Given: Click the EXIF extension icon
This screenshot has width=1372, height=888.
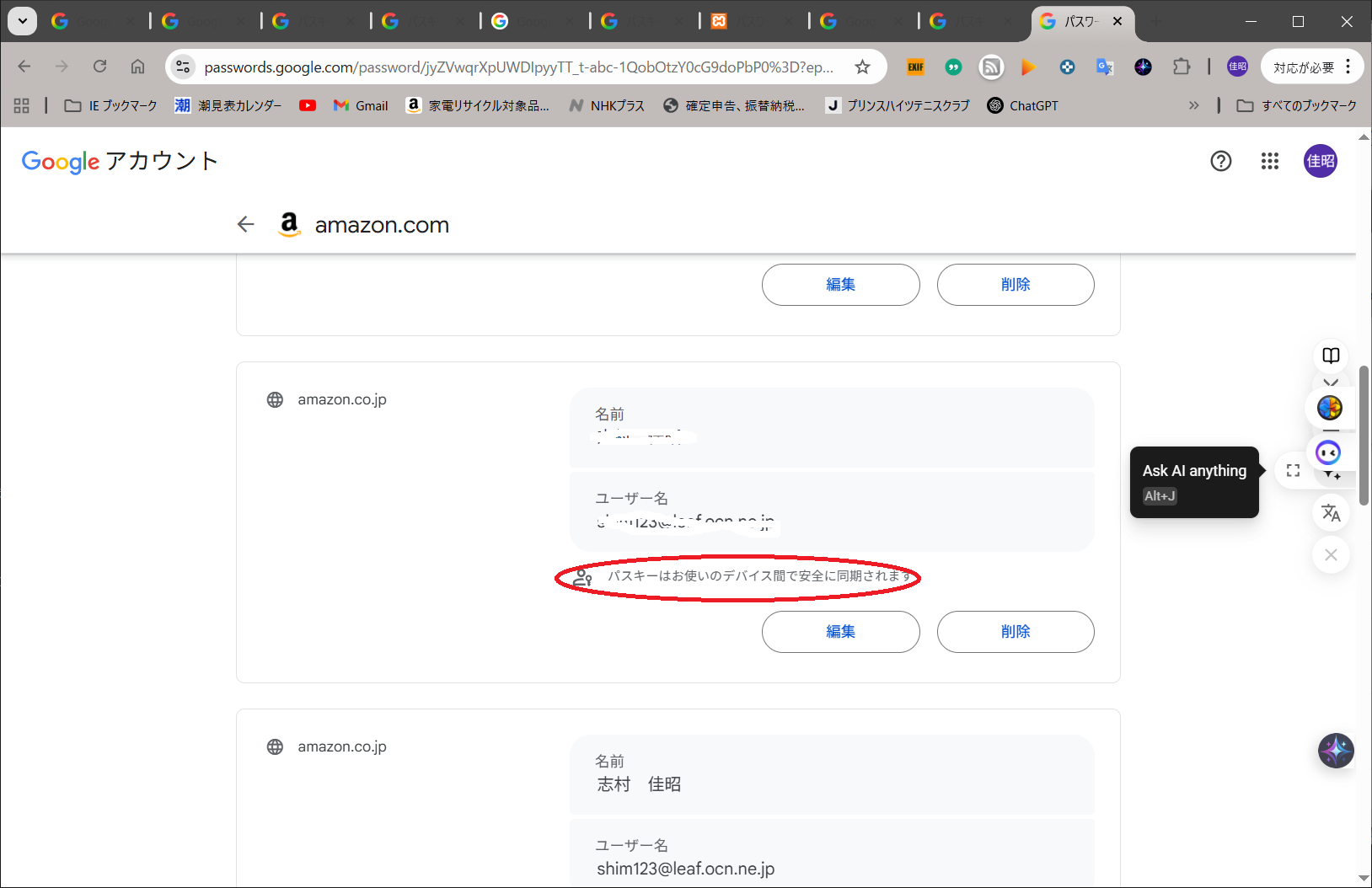Looking at the screenshot, I should pyautogui.click(x=915, y=67).
